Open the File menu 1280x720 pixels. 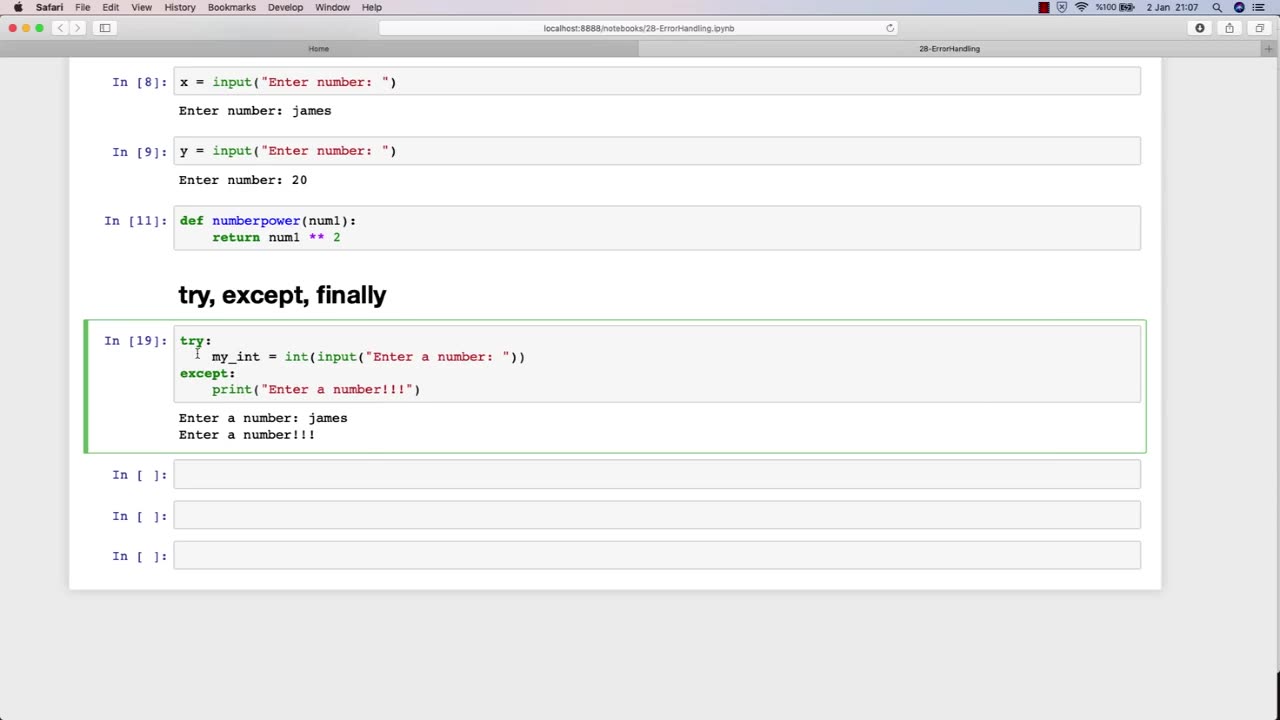[83, 7]
